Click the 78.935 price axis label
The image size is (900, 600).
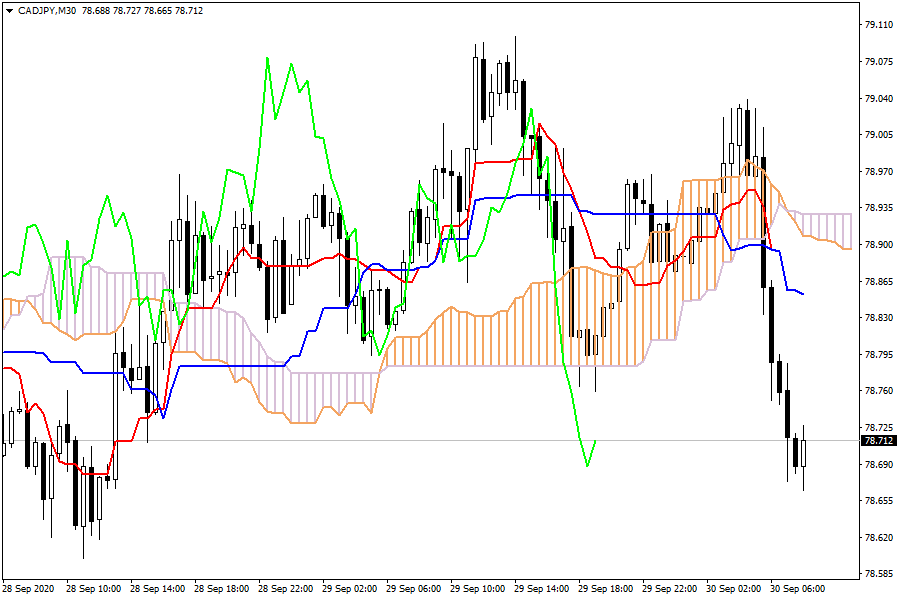tap(878, 208)
